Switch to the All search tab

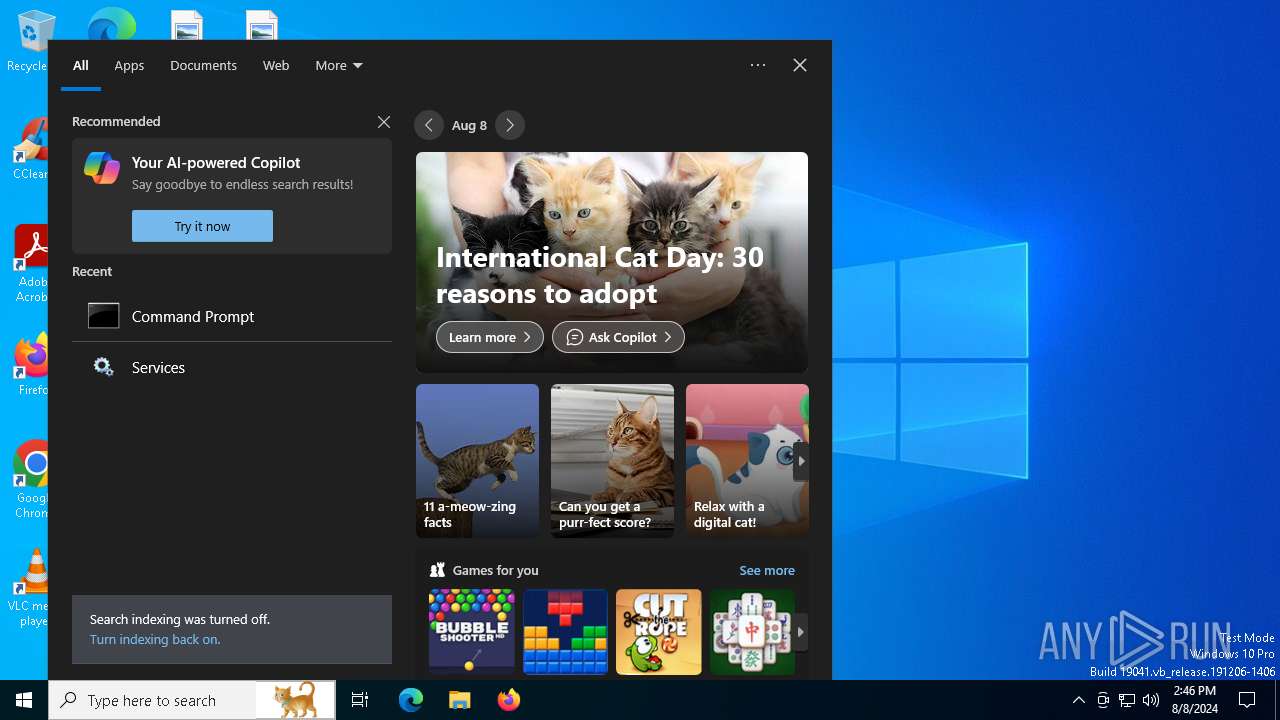(x=81, y=65)
